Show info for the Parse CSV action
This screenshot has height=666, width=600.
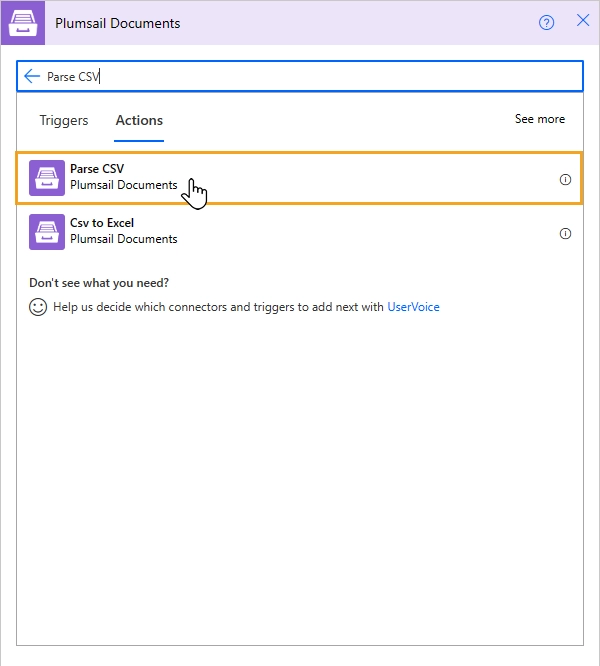pos(565,180)
